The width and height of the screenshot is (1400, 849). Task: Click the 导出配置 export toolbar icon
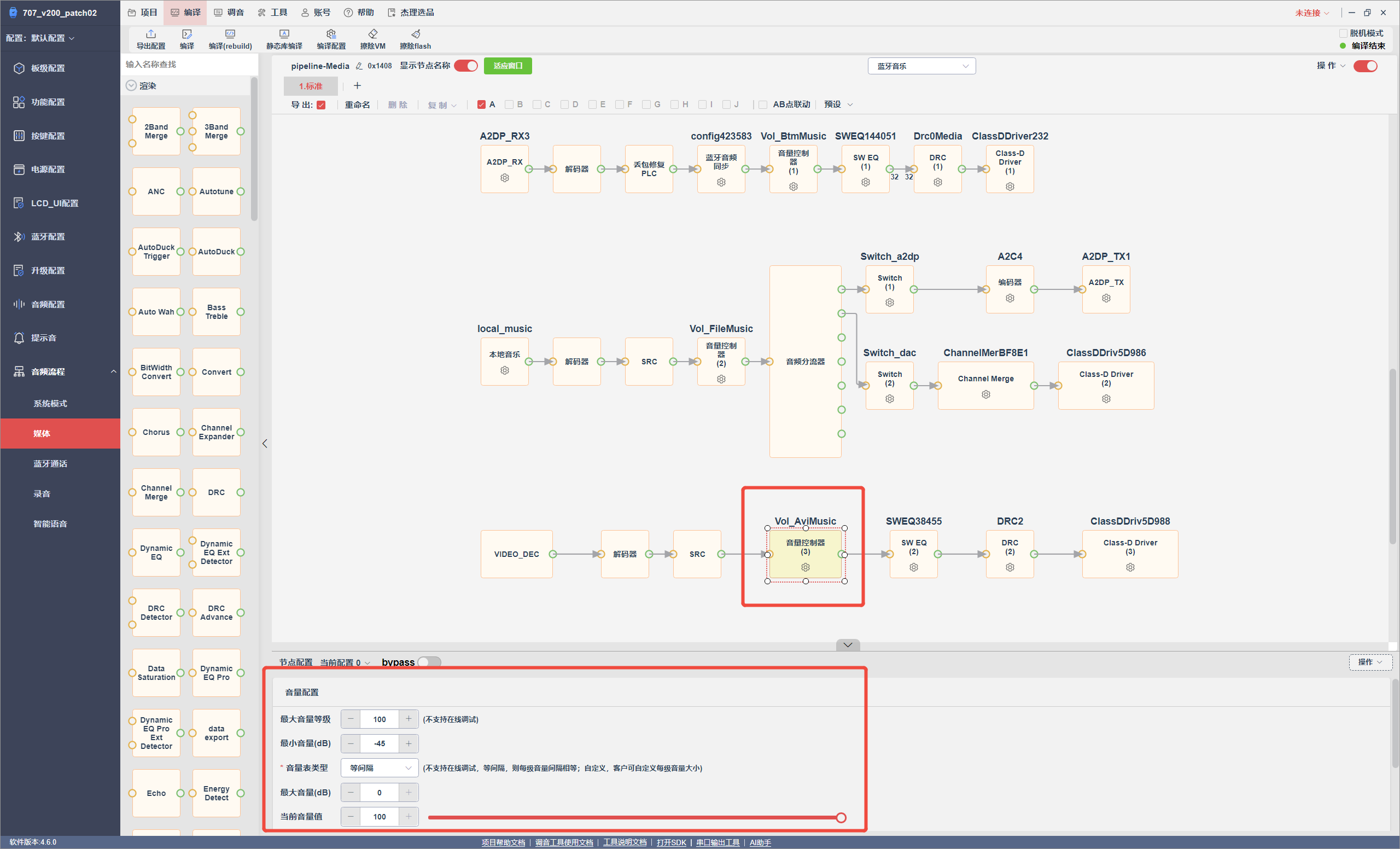click(x=150, y=39)
